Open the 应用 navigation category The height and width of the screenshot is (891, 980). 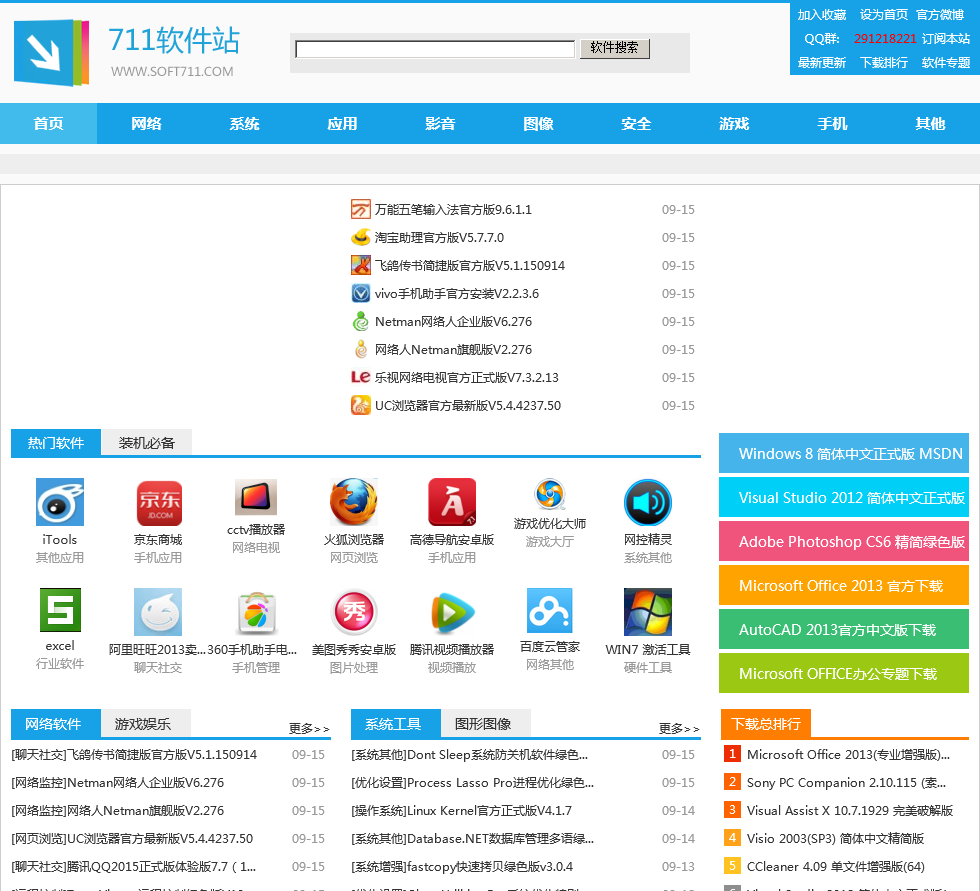(x=342, y=124)
